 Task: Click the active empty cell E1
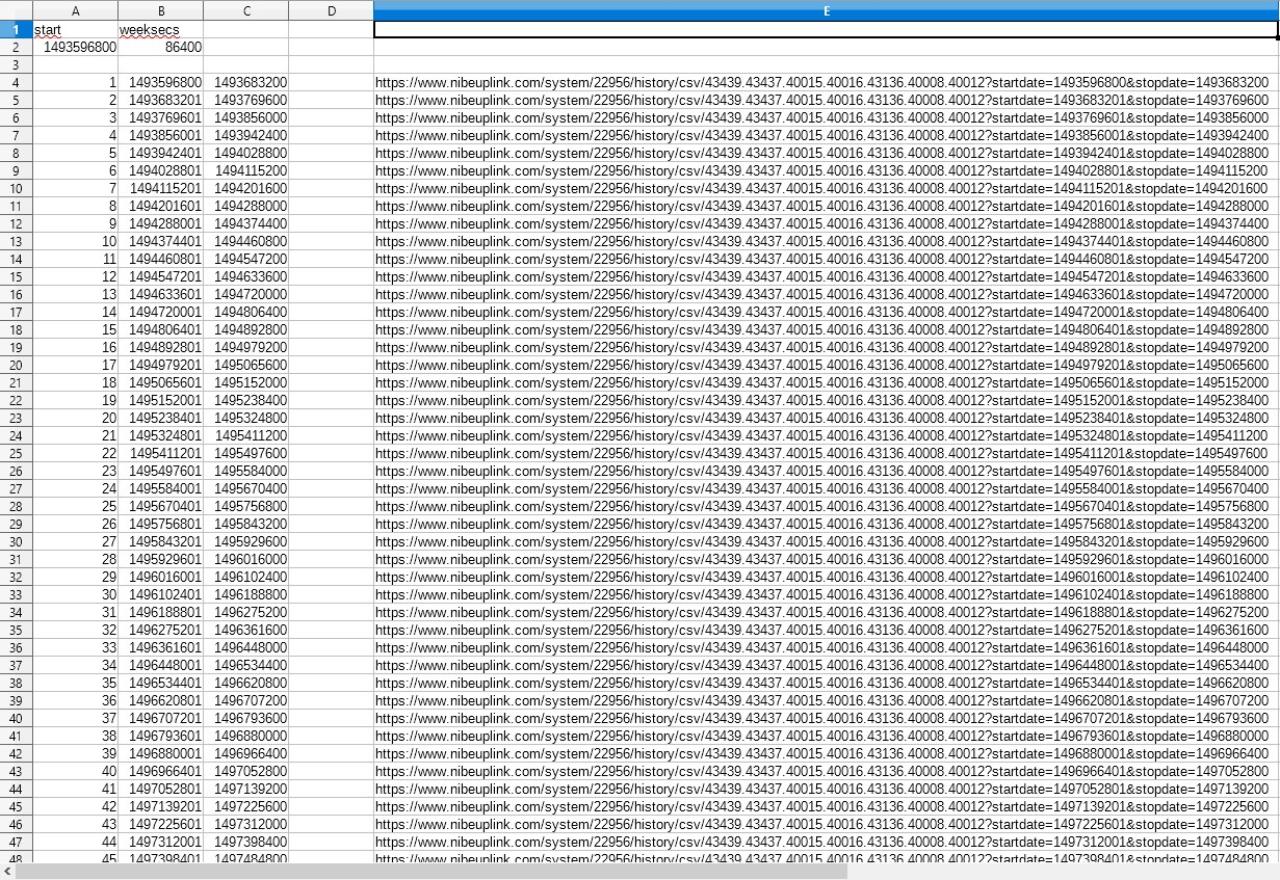[x=826, y=30]
